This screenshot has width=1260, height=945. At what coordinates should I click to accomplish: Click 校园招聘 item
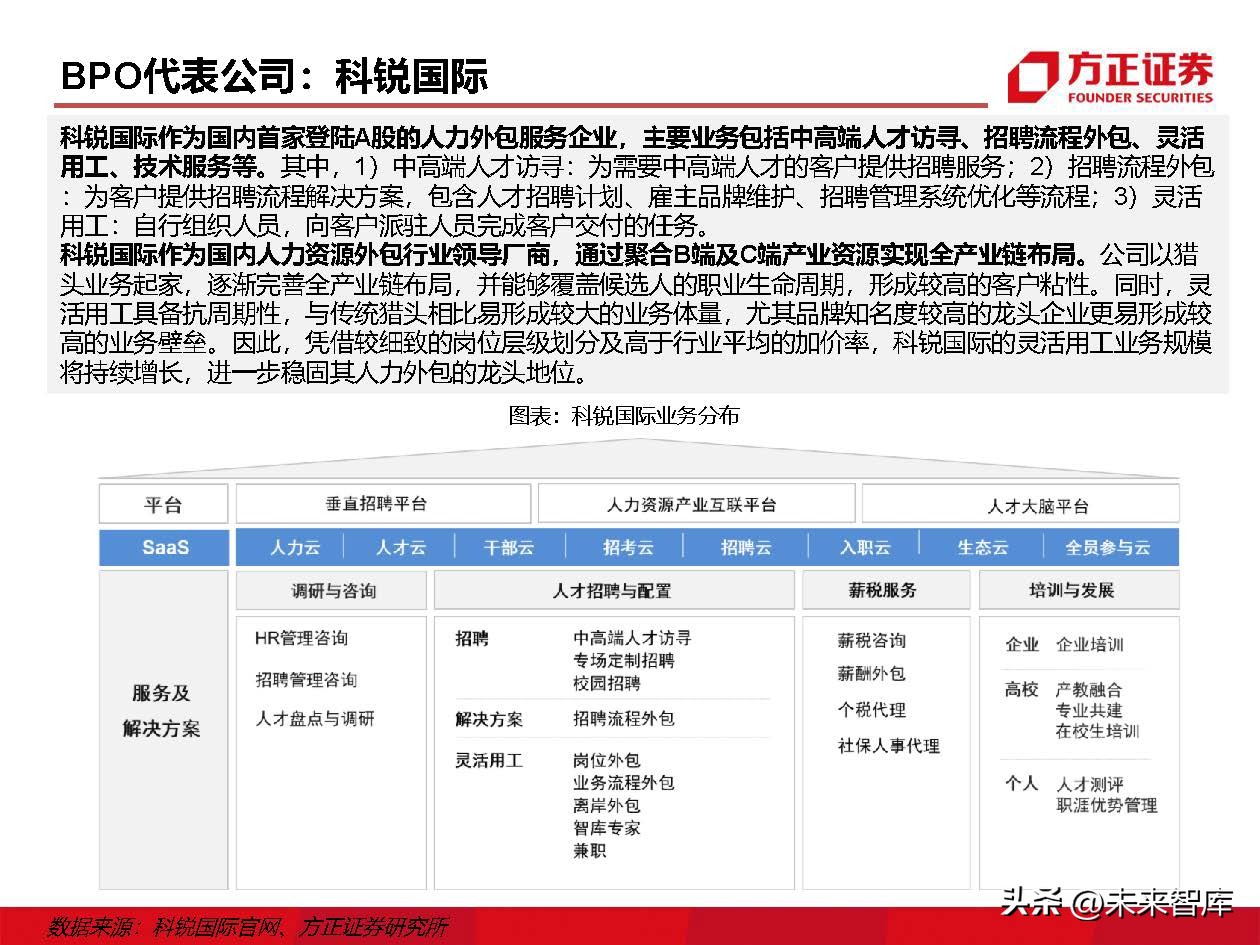[x=607, y=684]
